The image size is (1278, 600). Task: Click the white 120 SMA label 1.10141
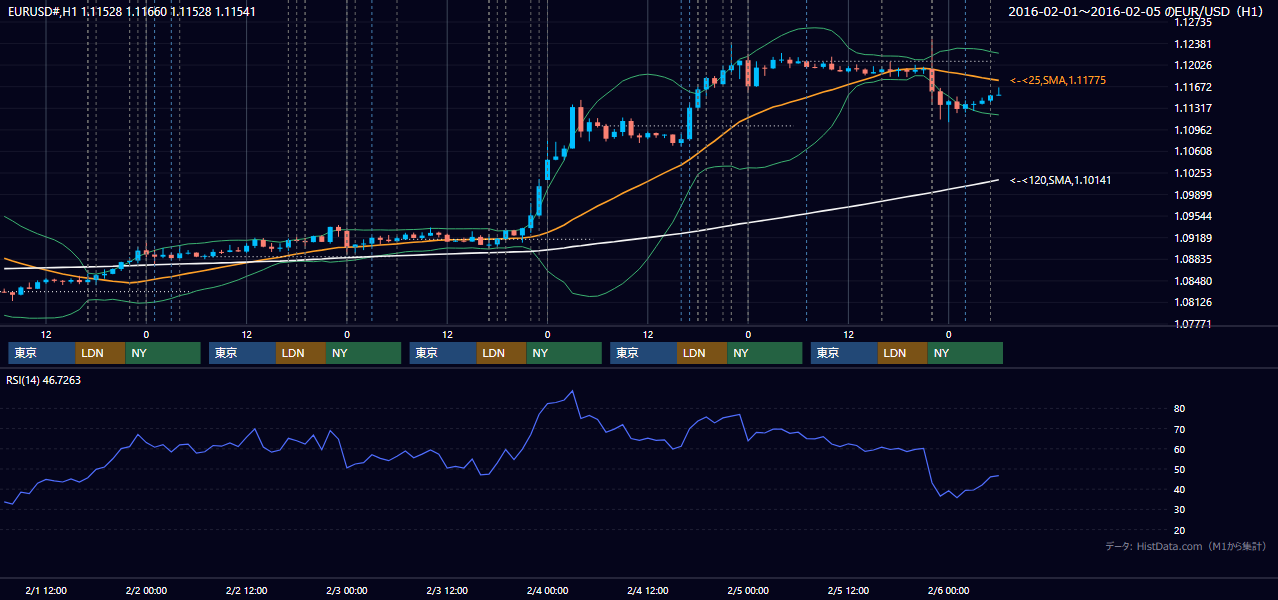pos(1060,180)
